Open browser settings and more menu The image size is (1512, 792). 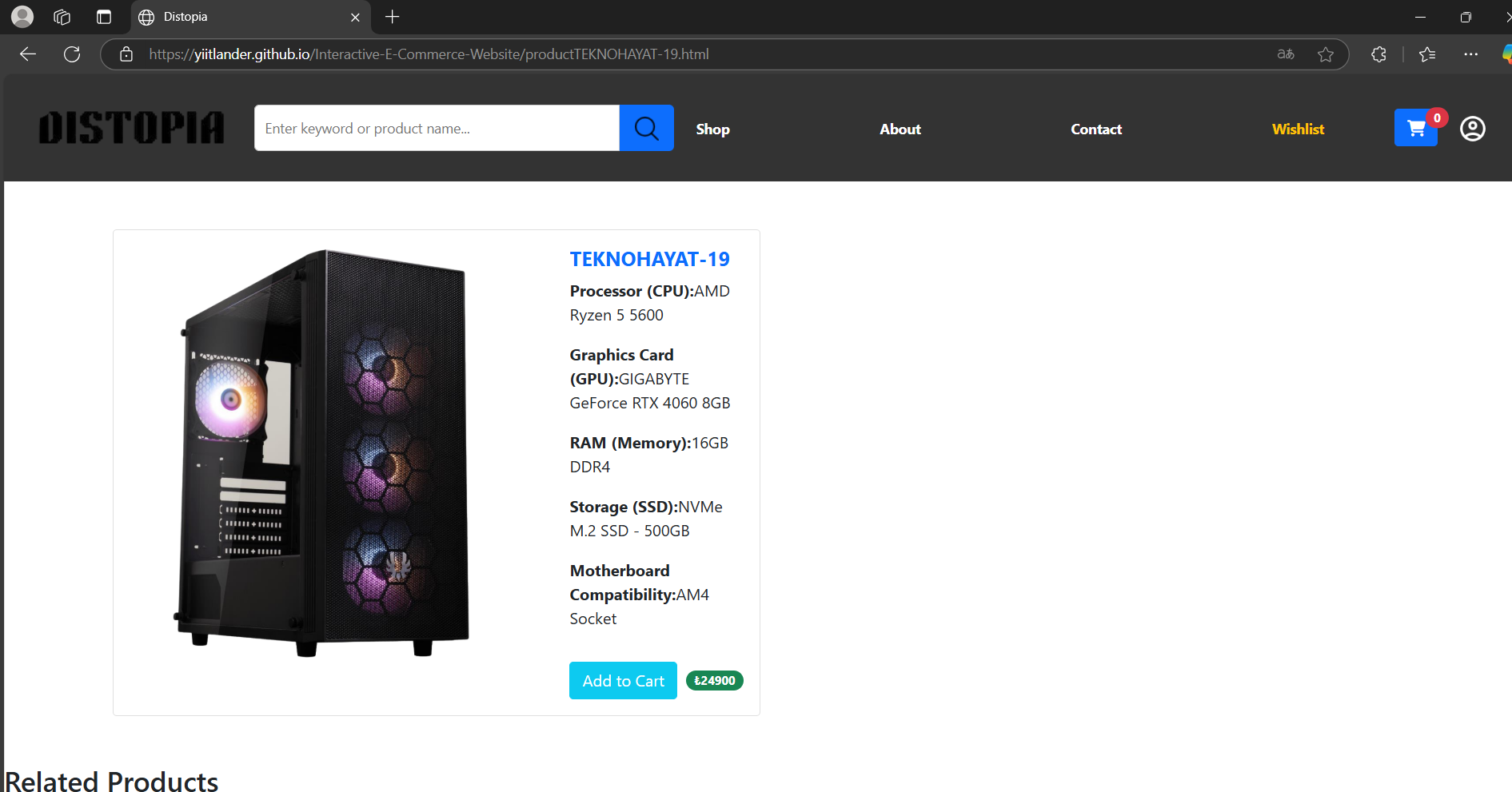coord(1470,54)
